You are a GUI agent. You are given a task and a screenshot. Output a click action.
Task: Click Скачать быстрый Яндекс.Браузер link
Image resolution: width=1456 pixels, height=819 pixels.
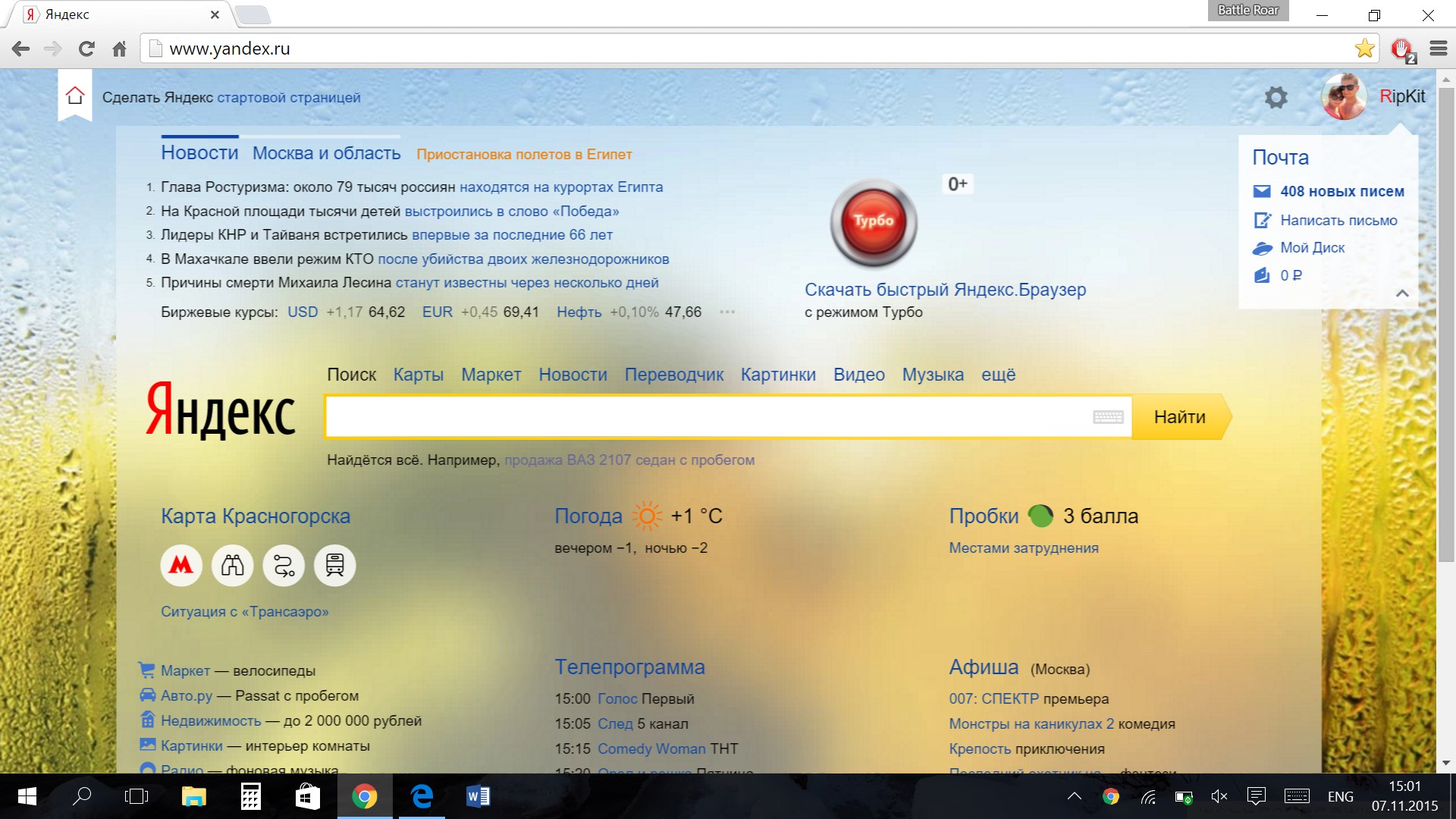(x=944, y=289)
